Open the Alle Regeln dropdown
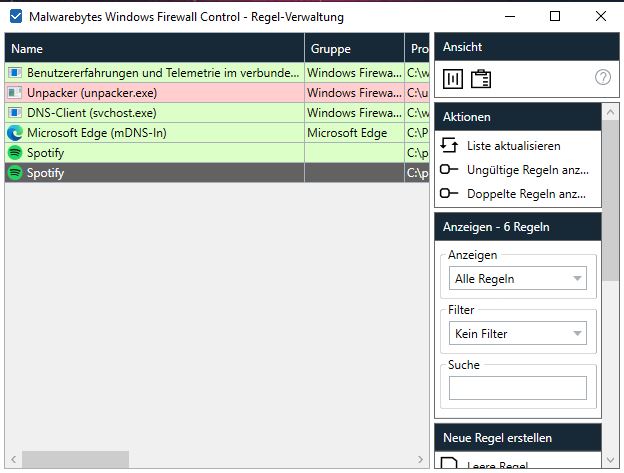 (517, 278)
